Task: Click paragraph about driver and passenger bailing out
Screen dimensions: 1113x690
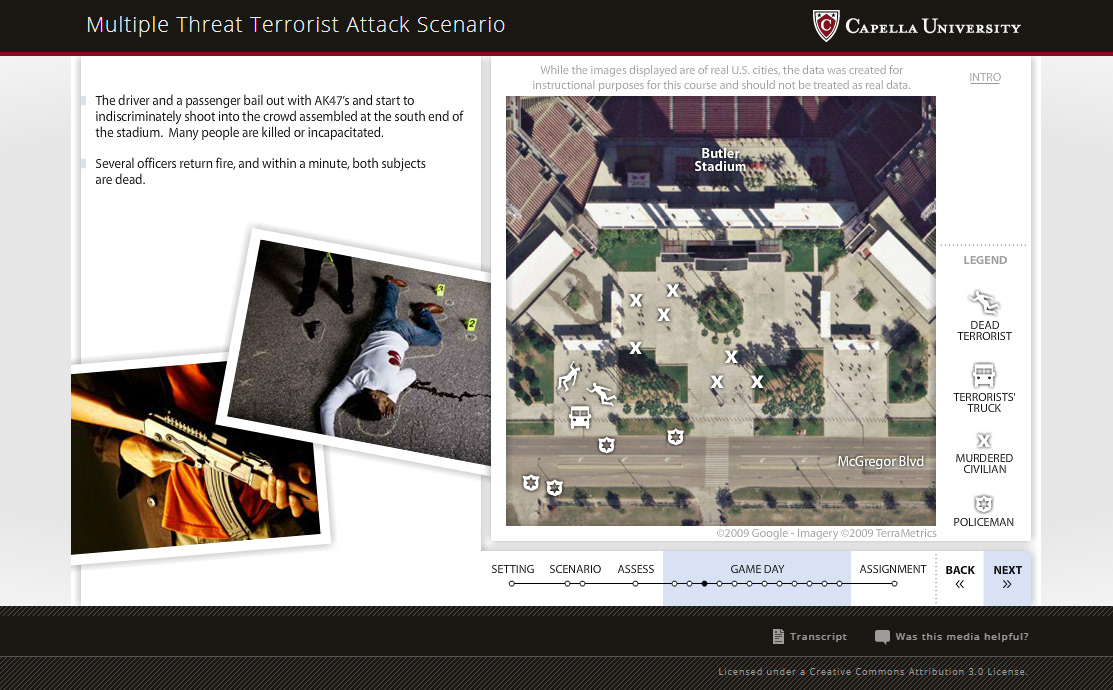Action: tap(279, 116)
